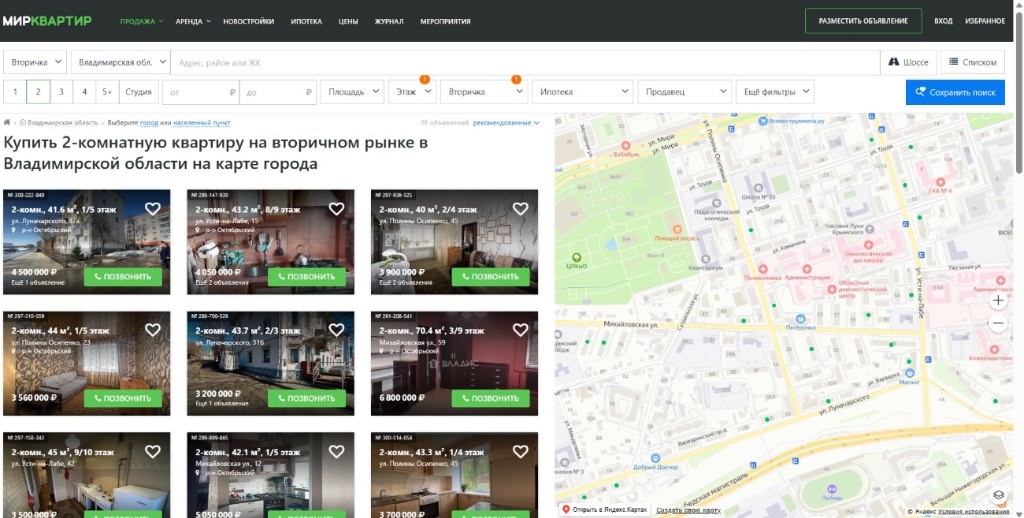Expand the Площадь filter
The width and height of the screenshot is (1024, 518).
click(352, 92)
